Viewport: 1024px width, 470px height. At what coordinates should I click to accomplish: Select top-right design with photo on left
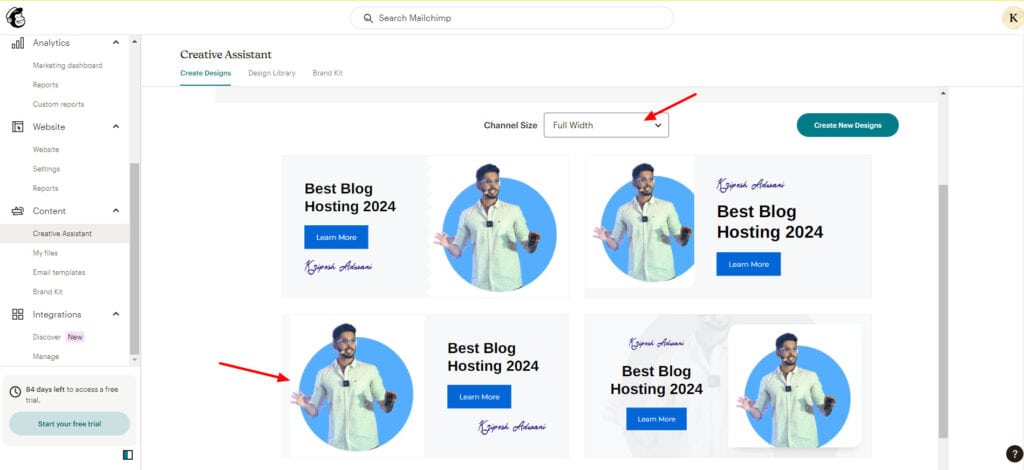click(x=728, y=226)
